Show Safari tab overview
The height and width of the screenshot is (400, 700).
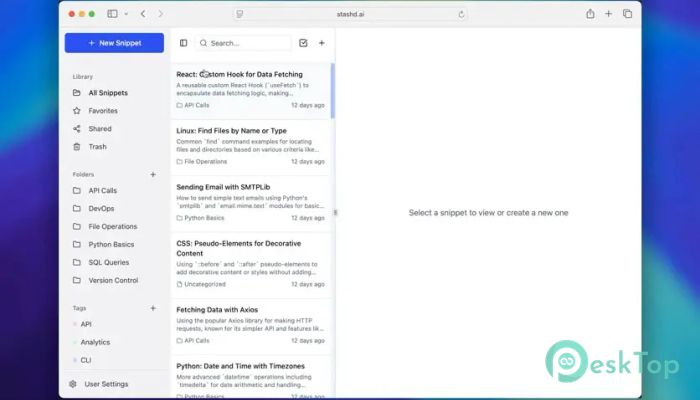pyautogui.click(x=627, y=14)
